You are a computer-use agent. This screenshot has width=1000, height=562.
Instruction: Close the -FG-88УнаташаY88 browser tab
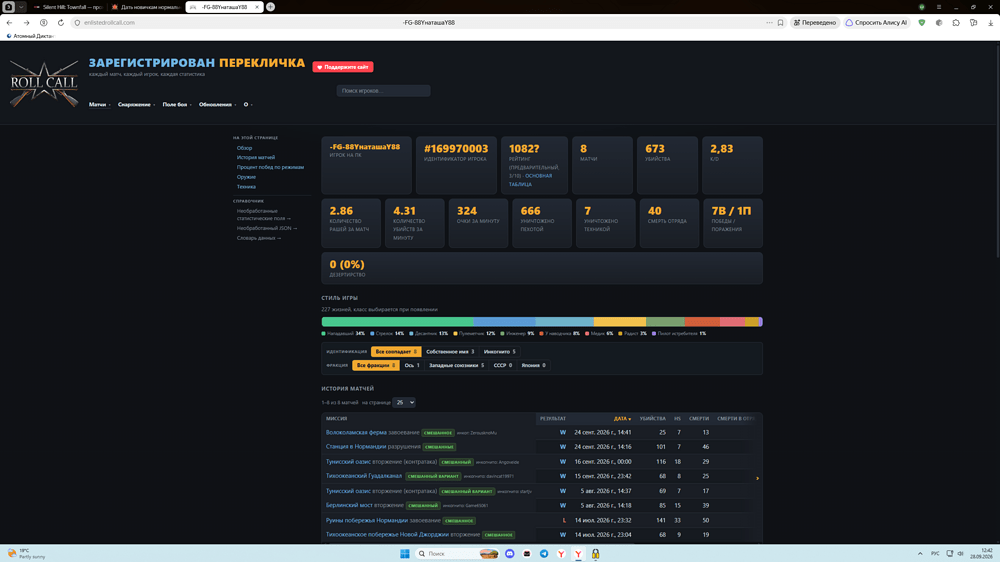point(257,7)
